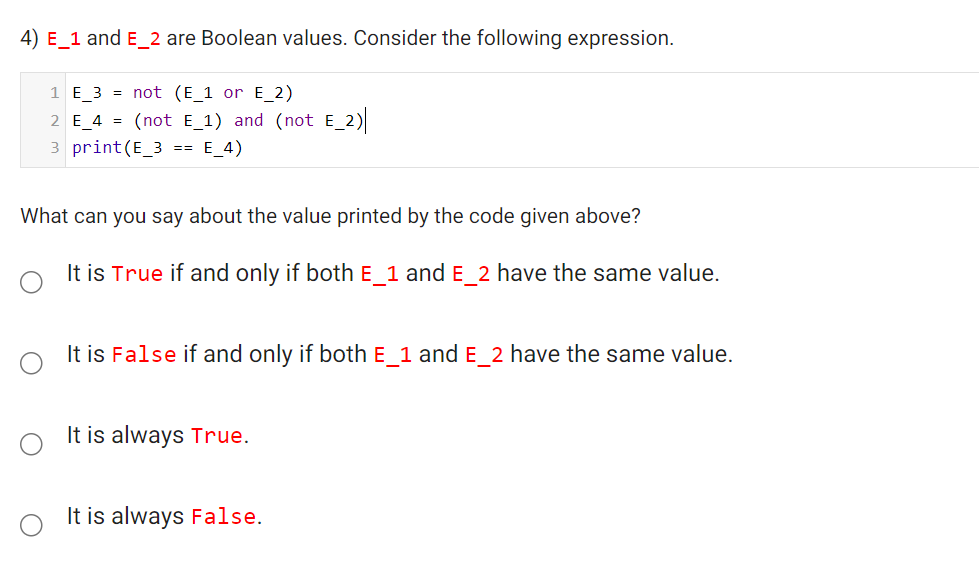Click the 'not' keyword on line 1

tap(146, 92)
